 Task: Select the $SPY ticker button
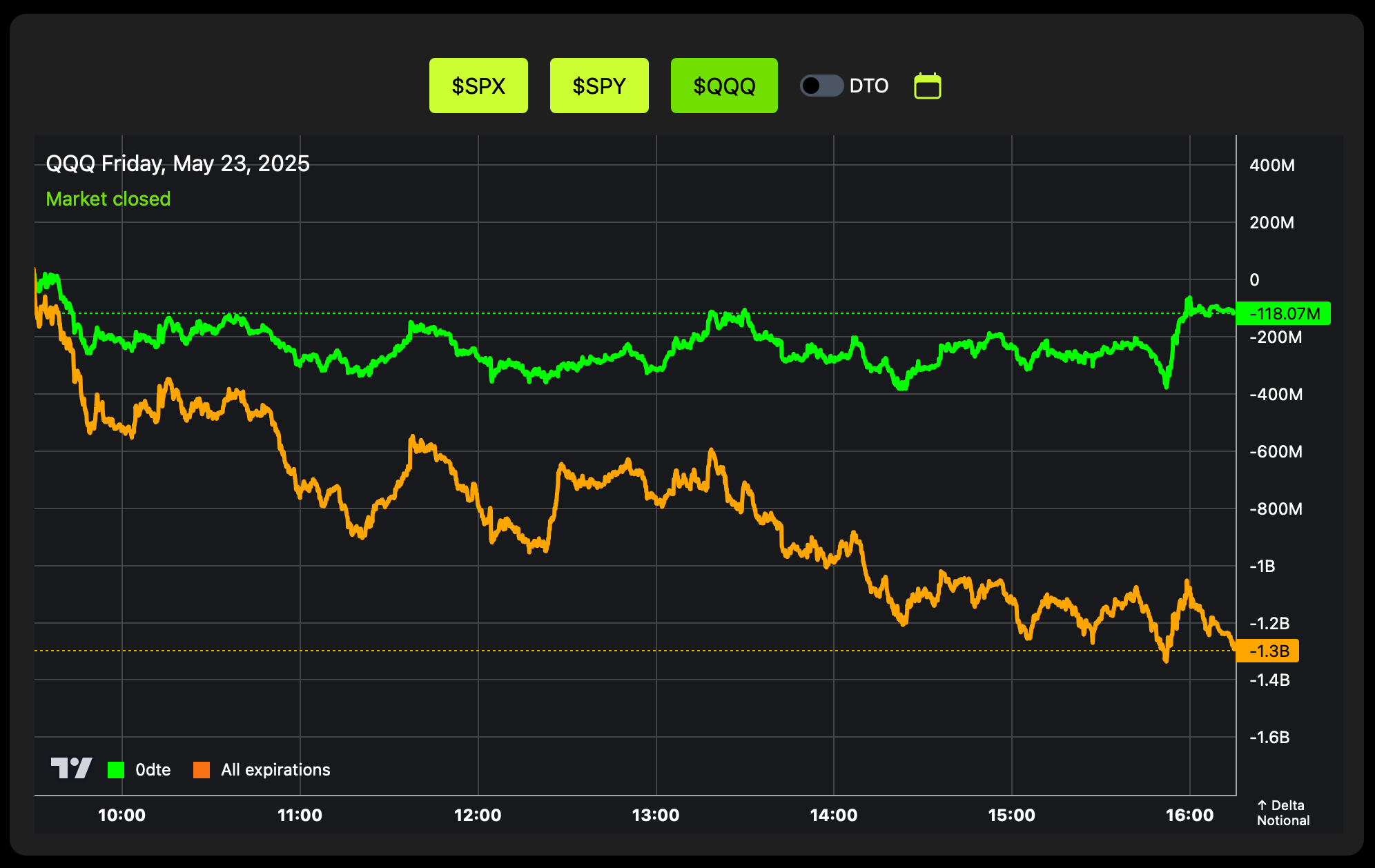tap(599, 86)
